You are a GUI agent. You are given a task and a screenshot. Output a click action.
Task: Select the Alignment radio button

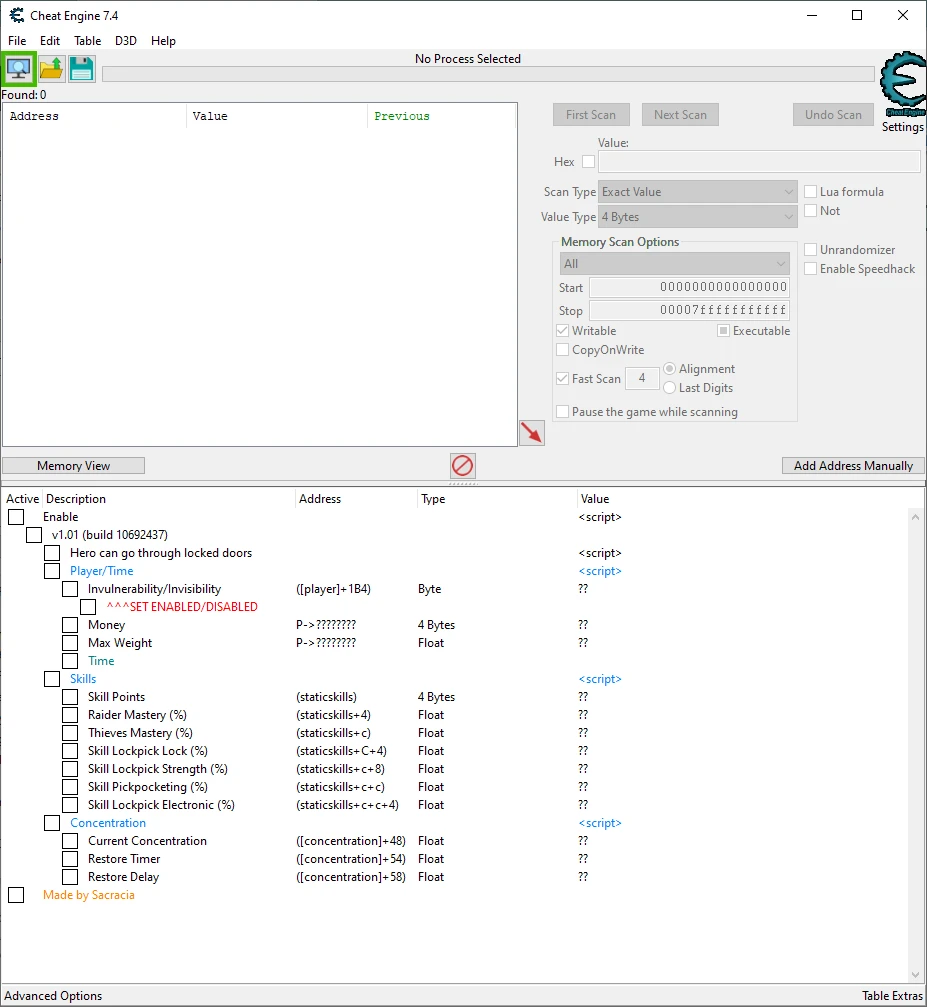click(x=669, y=369)
